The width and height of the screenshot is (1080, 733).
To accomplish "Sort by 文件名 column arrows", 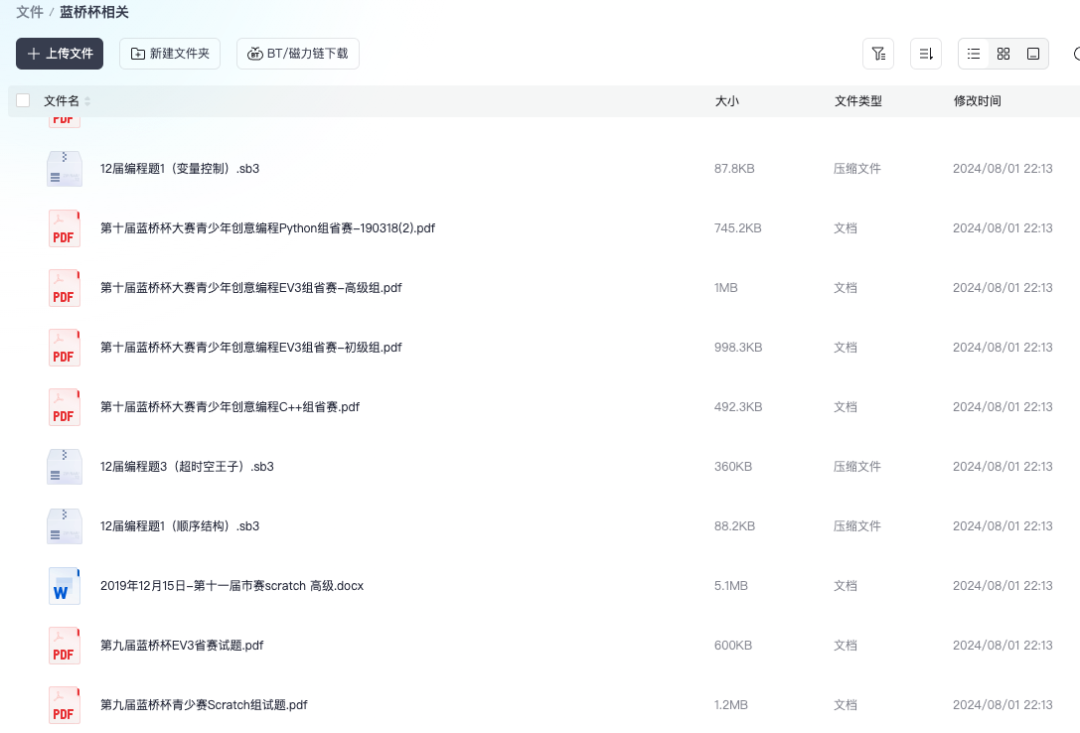I will coord(87,101).
